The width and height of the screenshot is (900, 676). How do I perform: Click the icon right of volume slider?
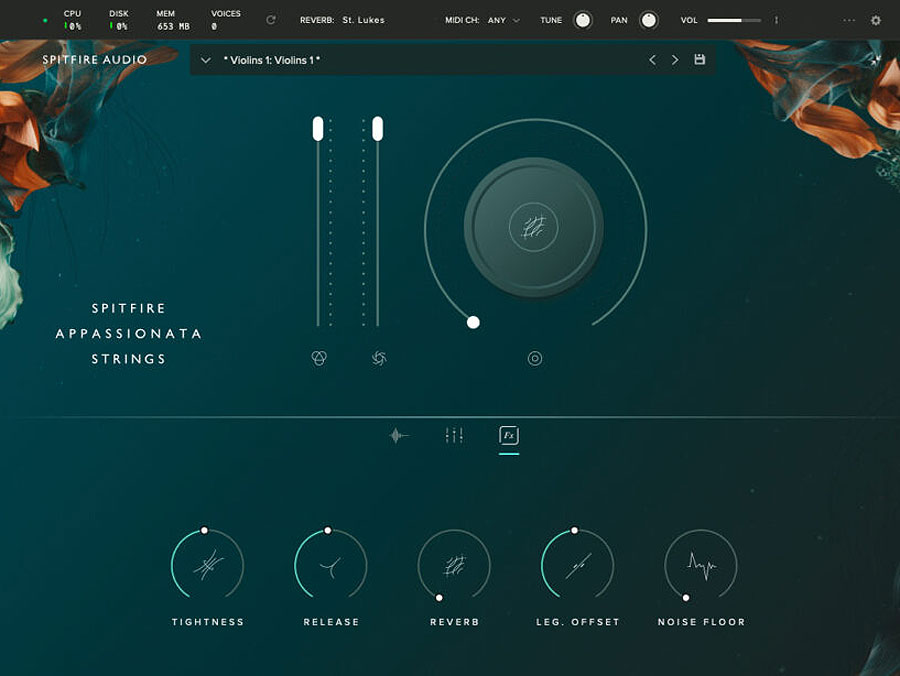776,20
